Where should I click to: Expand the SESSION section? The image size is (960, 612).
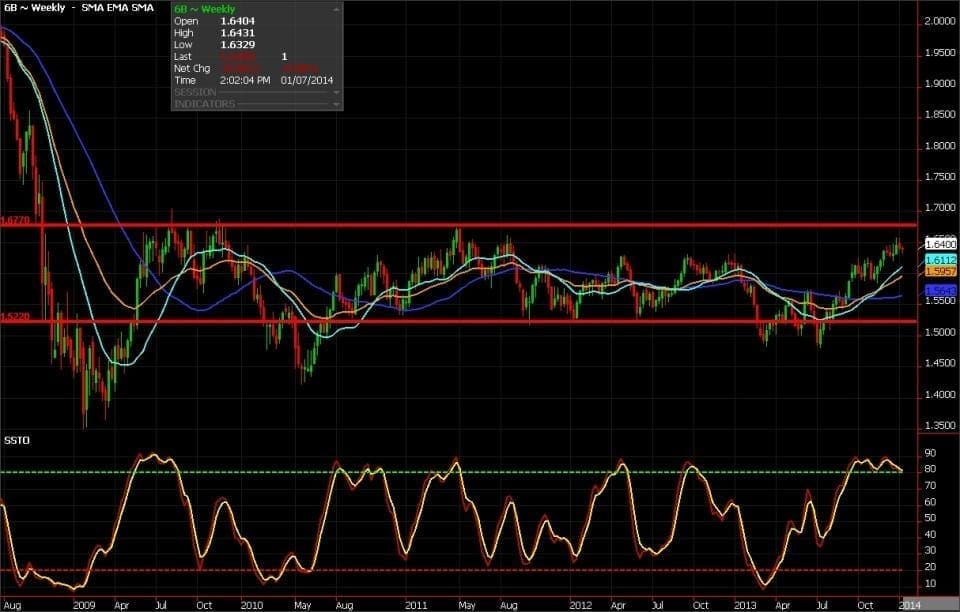(x=336, y=92)
